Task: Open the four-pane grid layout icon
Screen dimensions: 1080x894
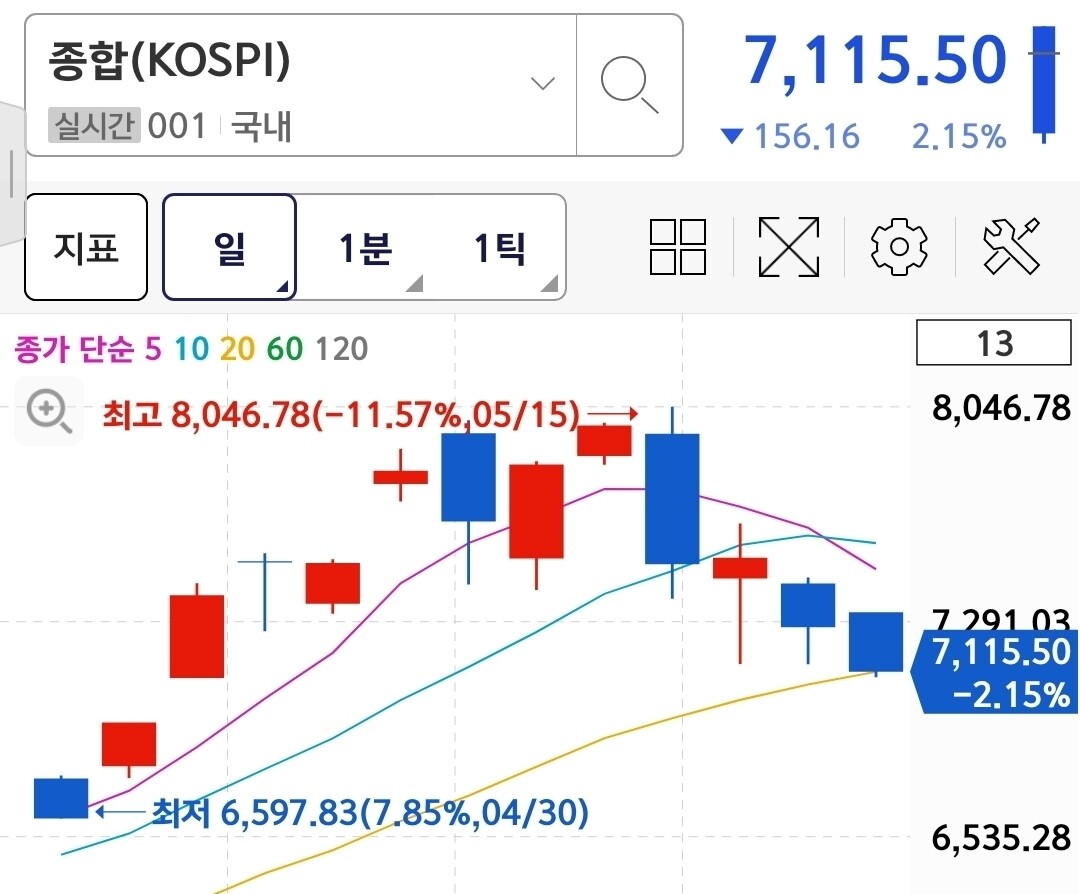Action: click(x=678, y=247)
